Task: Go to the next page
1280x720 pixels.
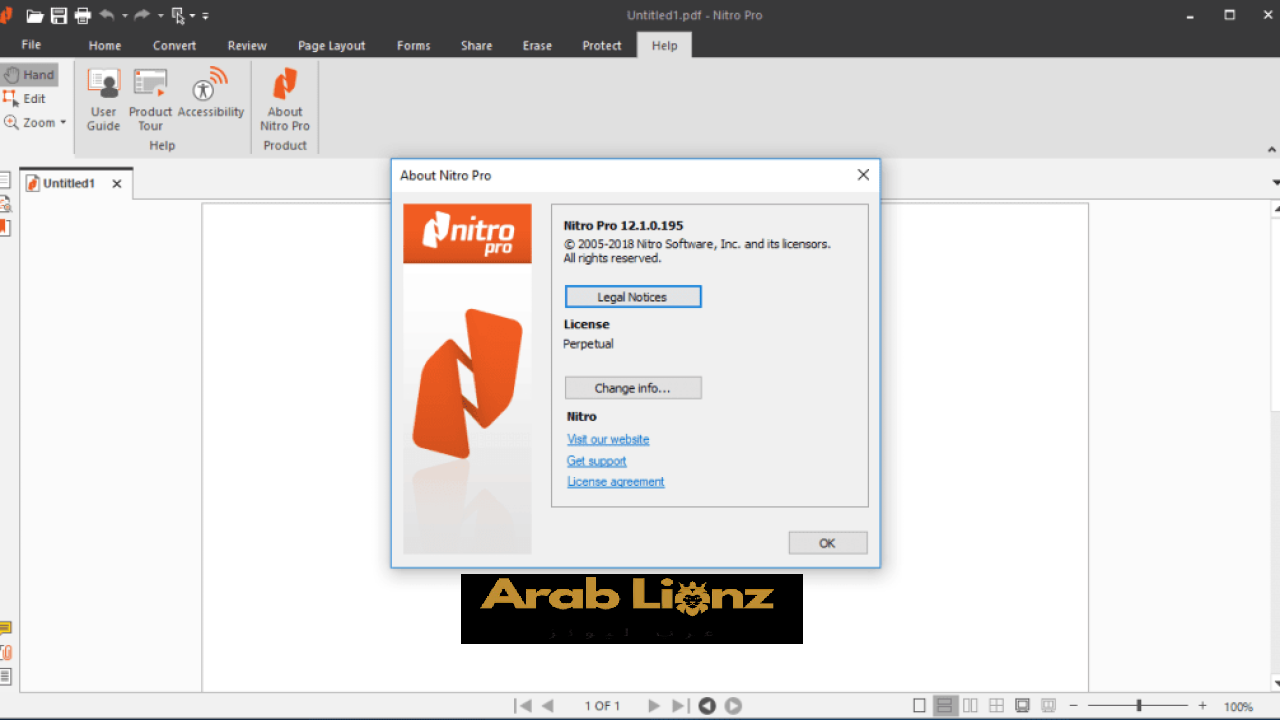Action: (x=654, y=706)
